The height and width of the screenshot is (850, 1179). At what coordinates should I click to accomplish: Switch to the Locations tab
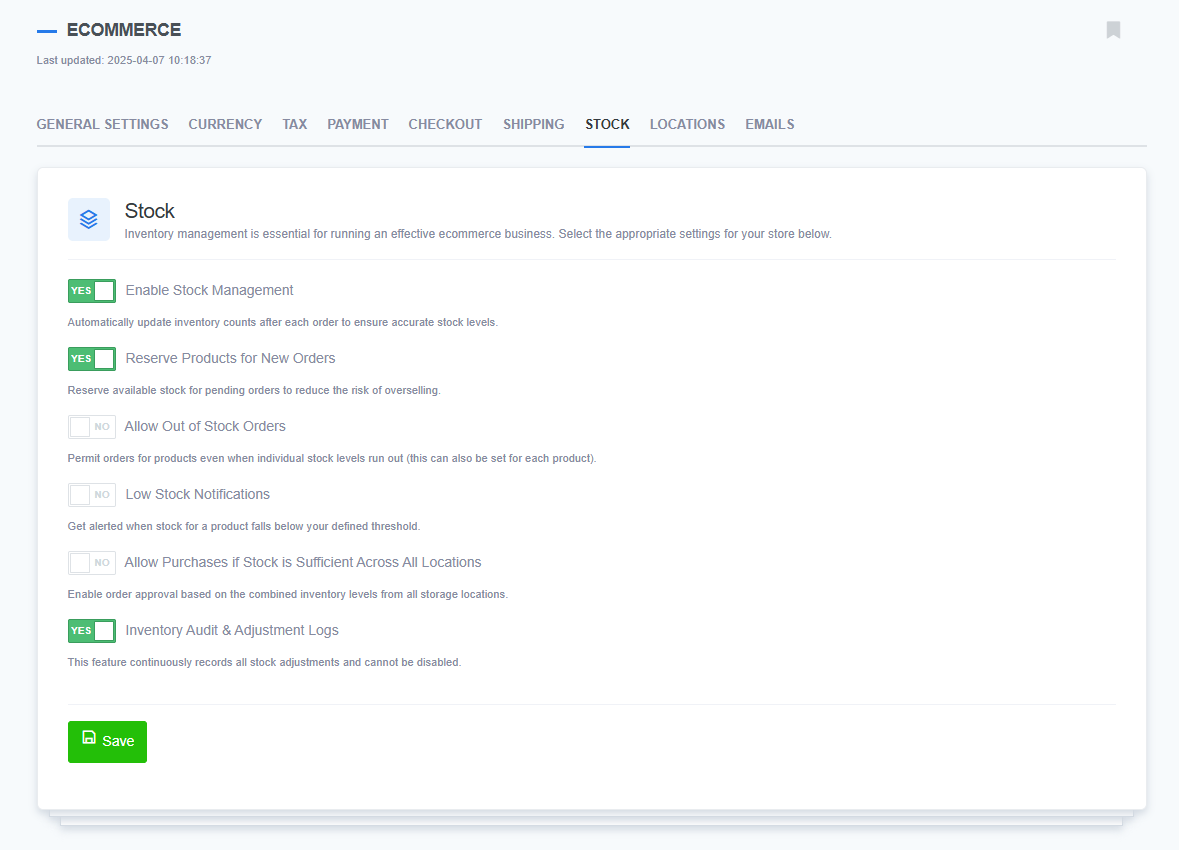point(687,125)
